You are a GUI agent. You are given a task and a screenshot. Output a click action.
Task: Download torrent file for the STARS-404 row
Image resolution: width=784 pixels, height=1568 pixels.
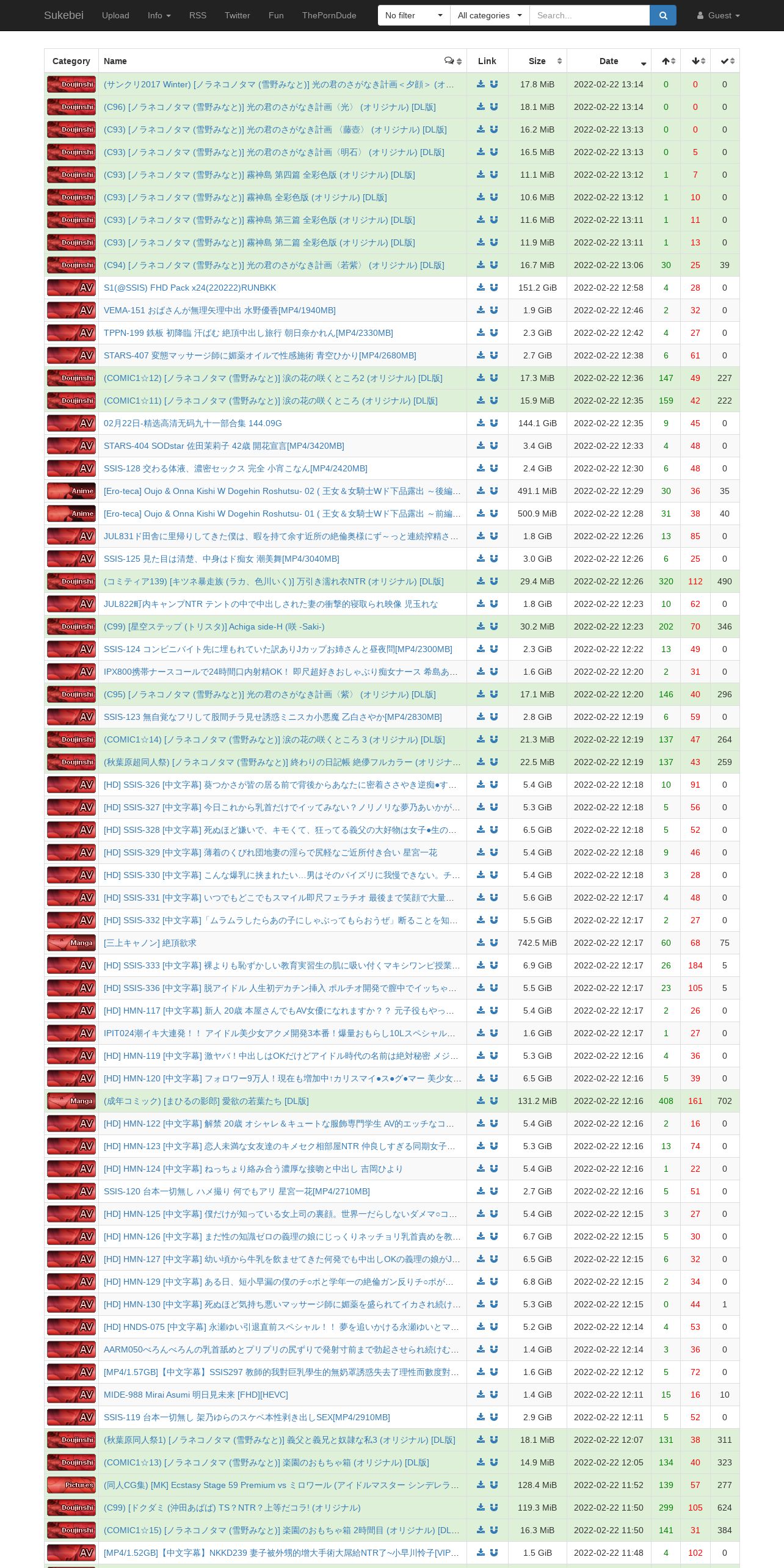pyautogui.click(x=481, y=446)
